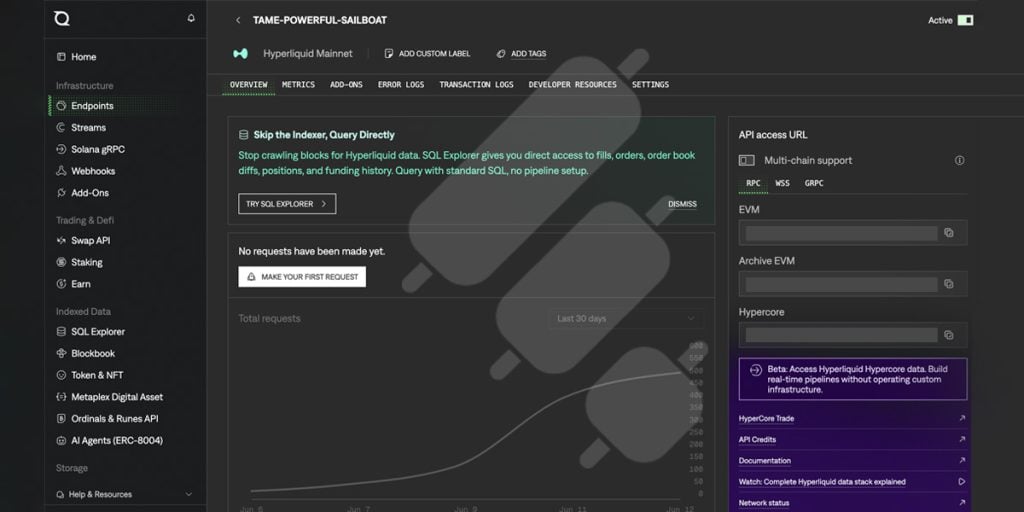Open Staking in the sidebar

click(x=80, y=262)
